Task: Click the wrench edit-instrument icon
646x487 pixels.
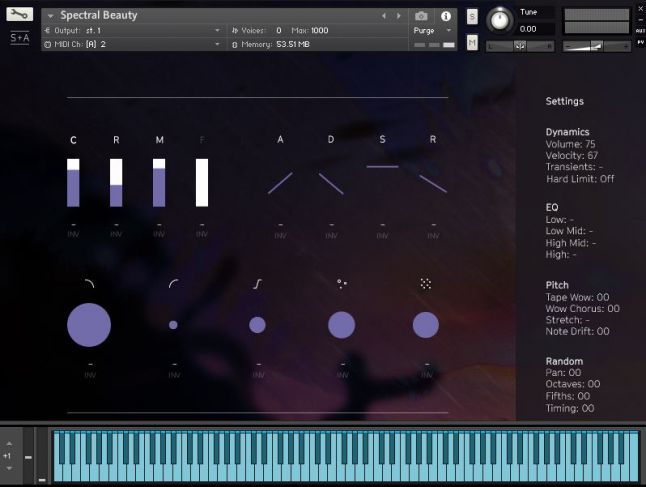Action: [x=19, y=15]
